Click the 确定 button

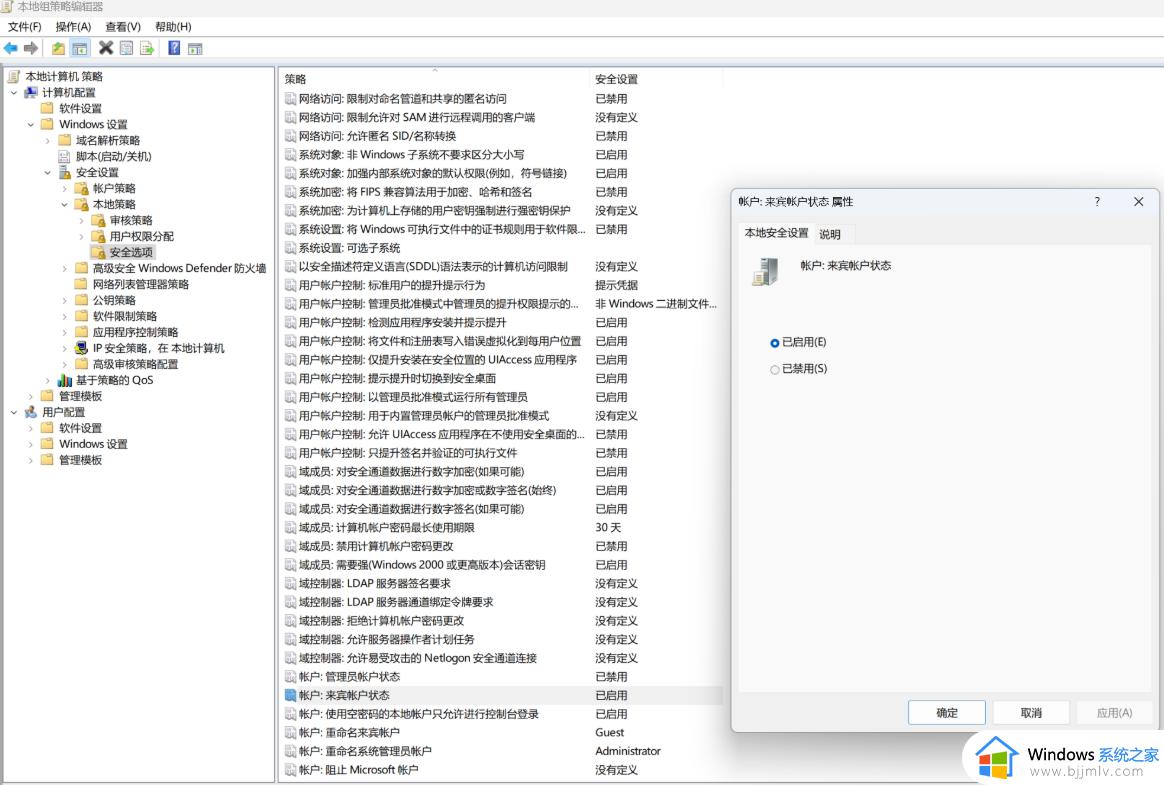click(946, 713)
